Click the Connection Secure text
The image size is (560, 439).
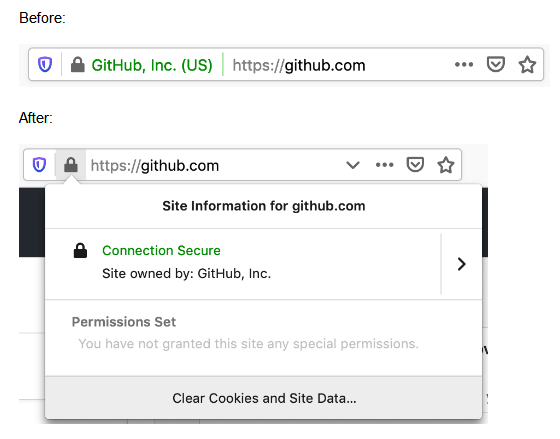click(x=161, y=250)
